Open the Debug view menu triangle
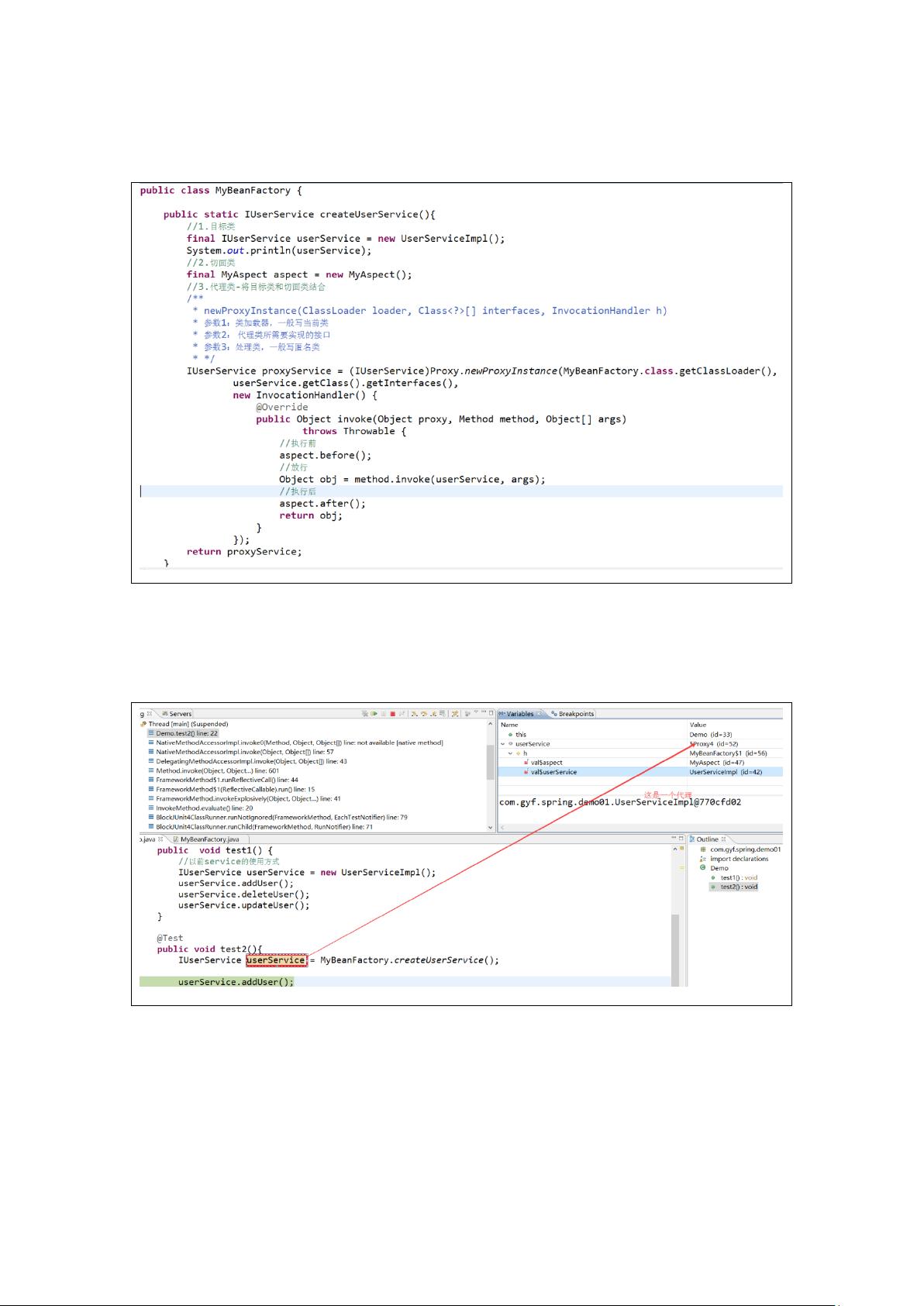 pyautogui.click(x=476, y=712)
